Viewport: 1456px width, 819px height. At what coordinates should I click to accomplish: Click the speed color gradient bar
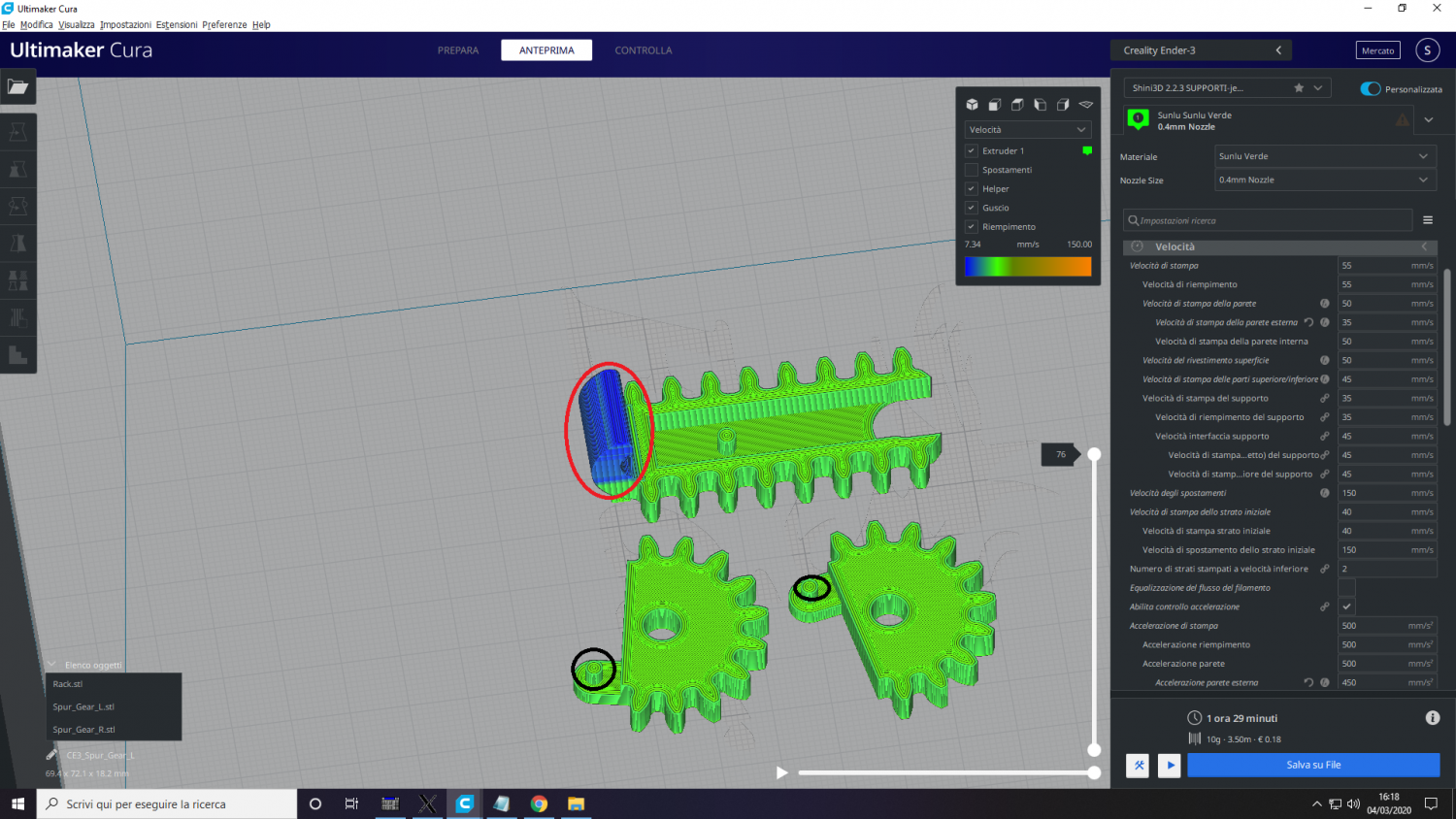(x=1028, y=266)
